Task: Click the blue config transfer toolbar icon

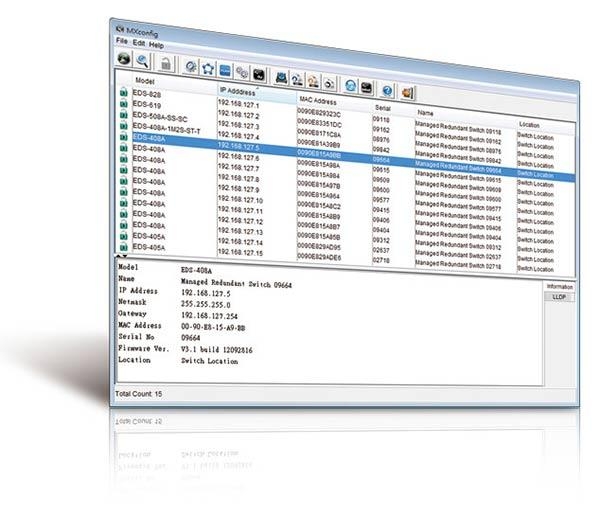Action: 297,79
